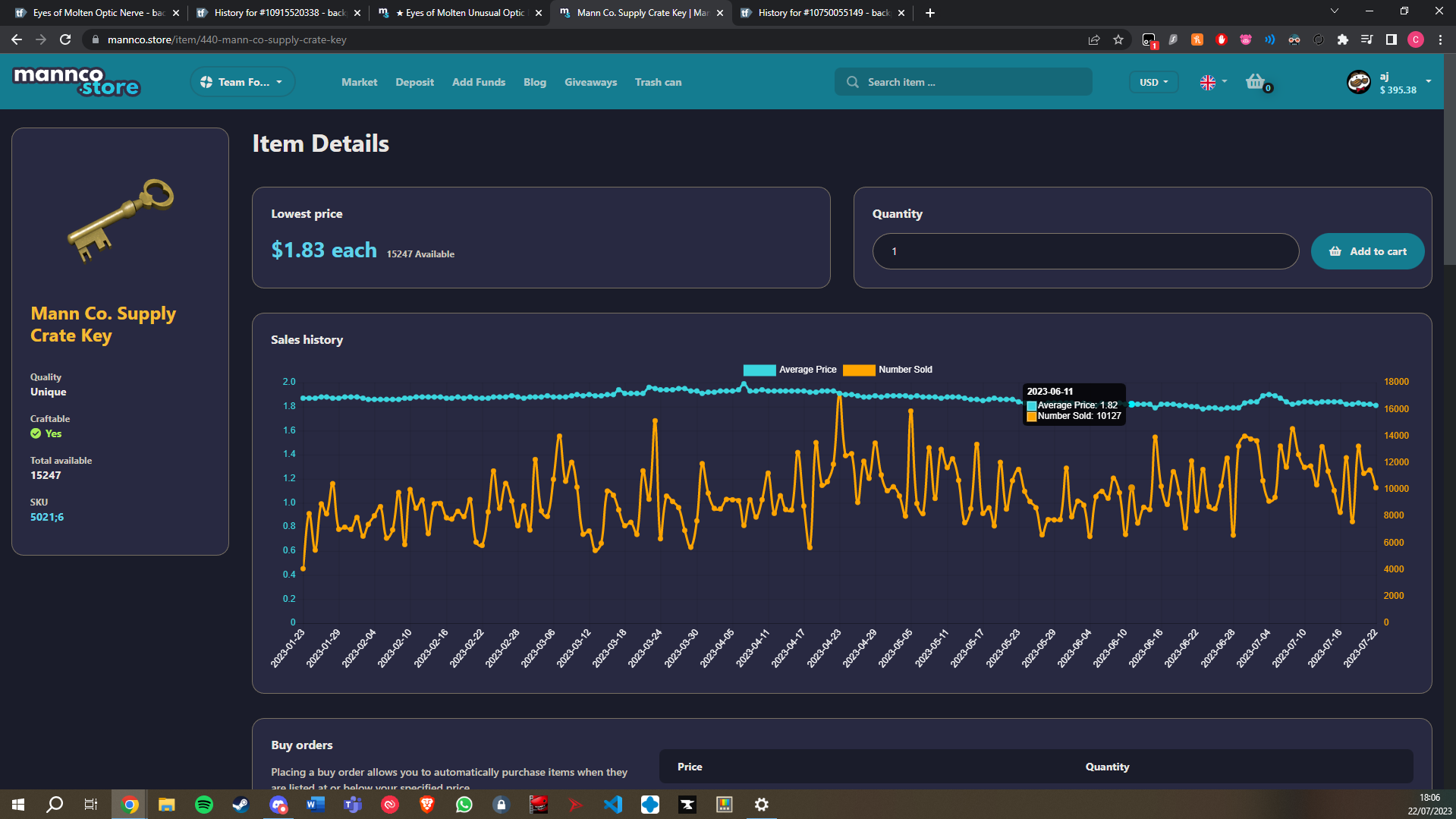Click the crate key item image

[x=121, y=220]
